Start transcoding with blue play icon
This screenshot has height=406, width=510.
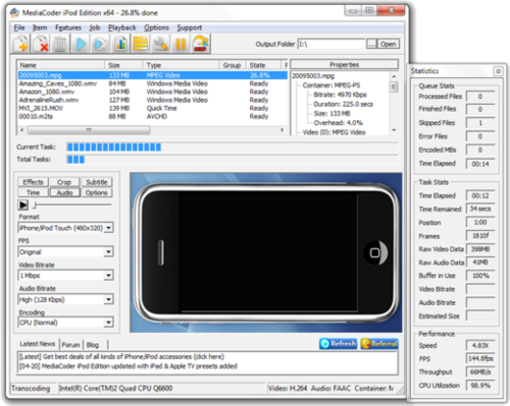(81, 44)
